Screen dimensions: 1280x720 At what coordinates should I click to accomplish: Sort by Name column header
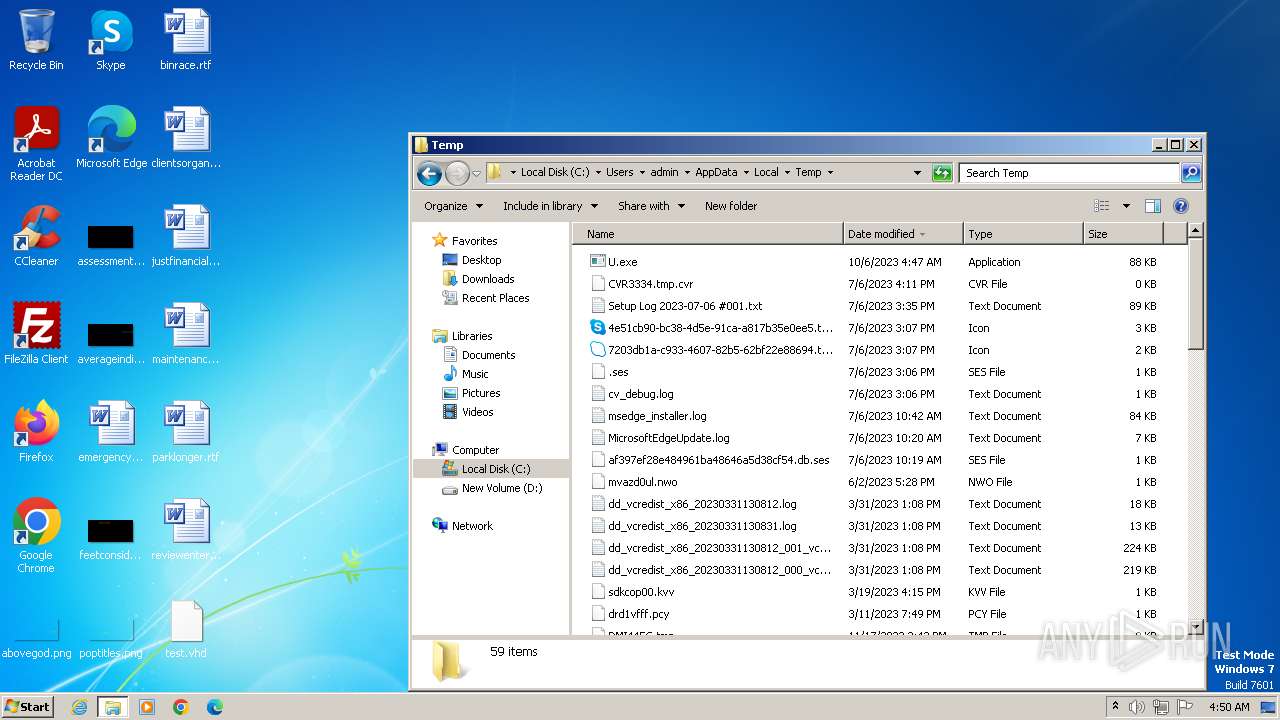click(708, 234)
